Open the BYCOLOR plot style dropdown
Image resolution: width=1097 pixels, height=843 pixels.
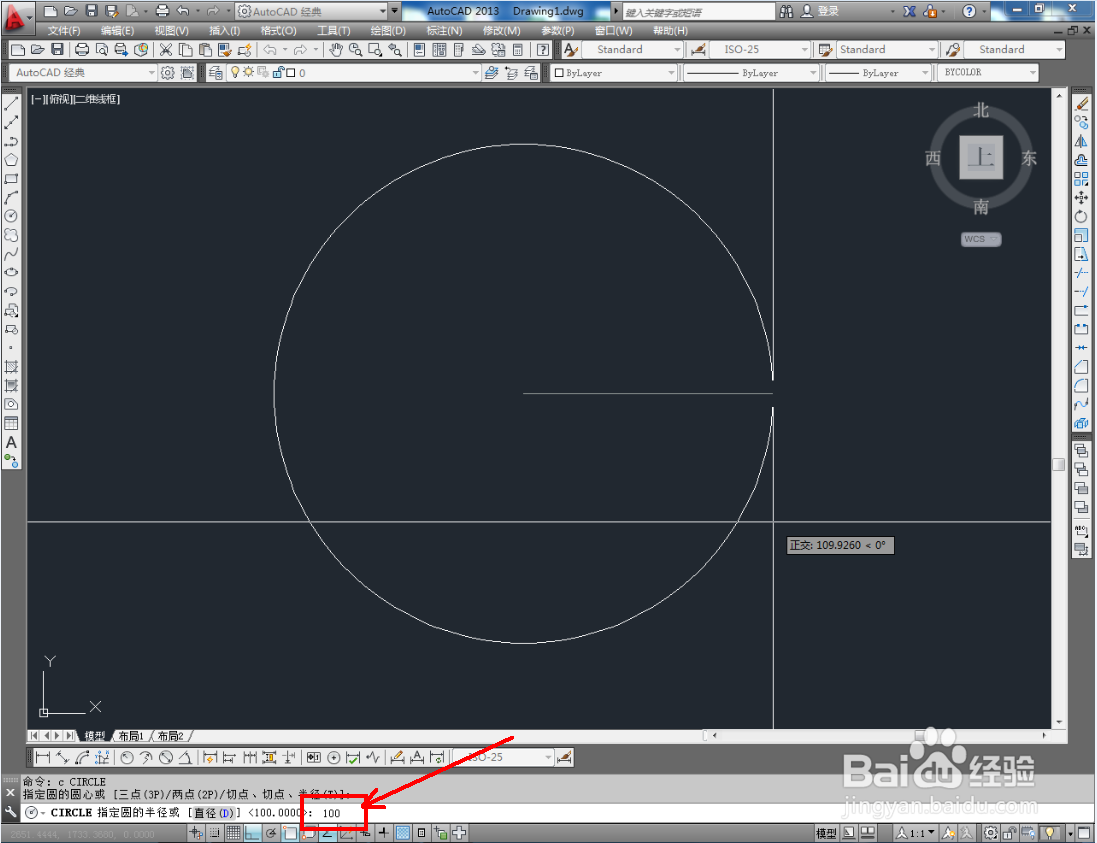click(988, 73)
